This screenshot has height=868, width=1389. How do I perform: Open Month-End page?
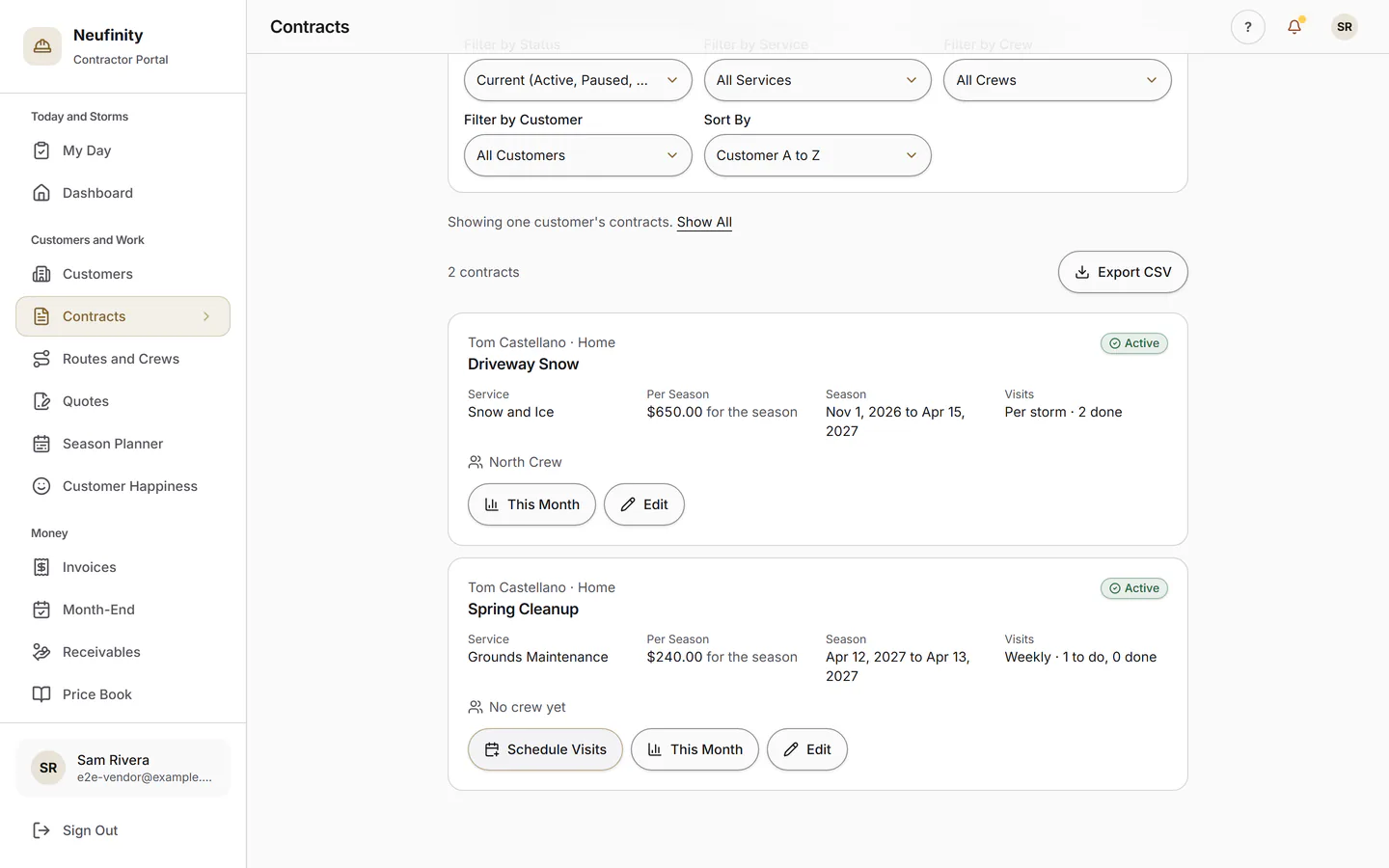coord(123,610)
